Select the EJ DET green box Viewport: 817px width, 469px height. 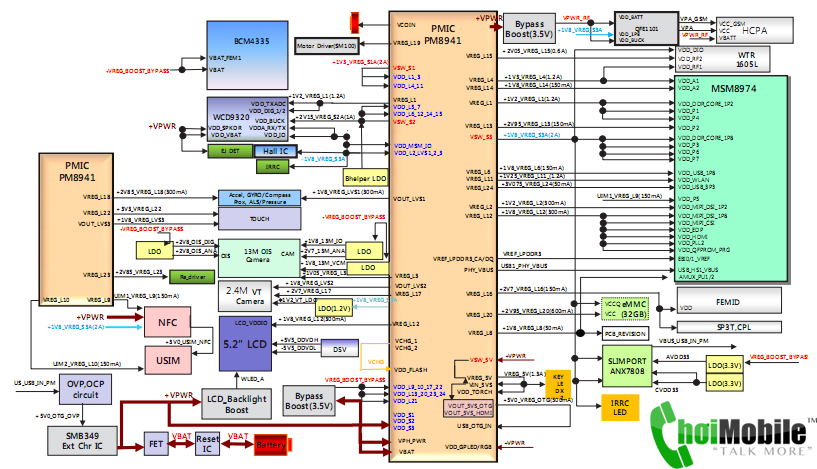[x=230, y=151]
